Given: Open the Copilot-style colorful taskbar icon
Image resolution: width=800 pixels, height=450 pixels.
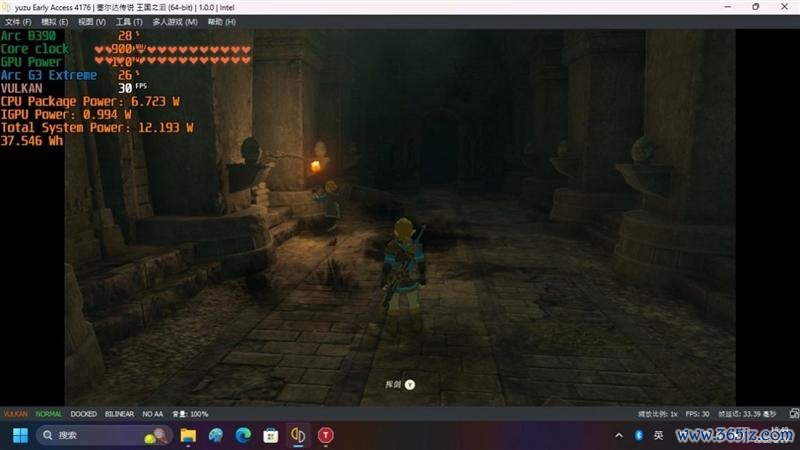Looking at the screenshot, I should pyautogui.click(x=216, y=435).
